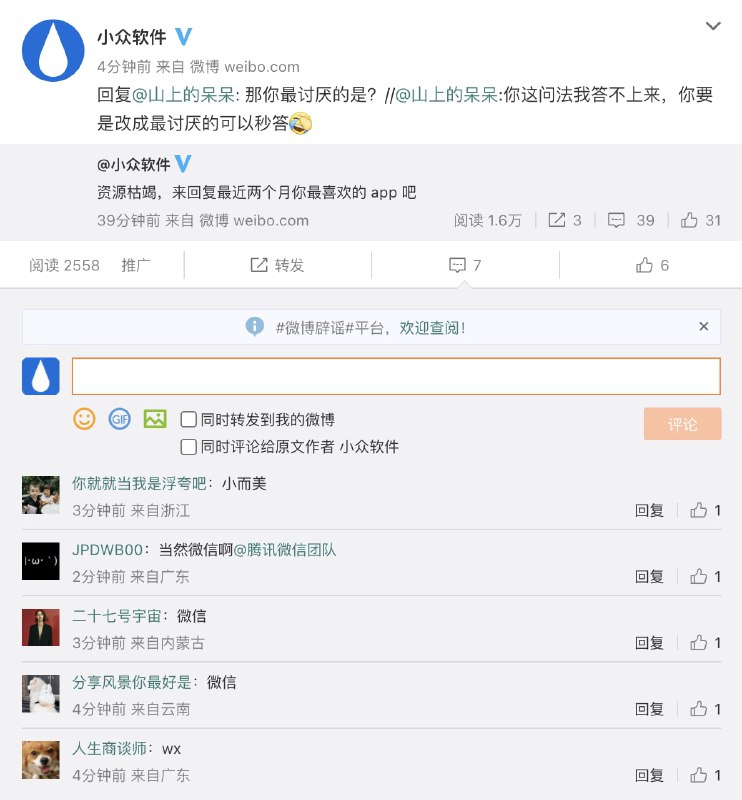Reply to JPDWB00's comment

click(649, 577)
